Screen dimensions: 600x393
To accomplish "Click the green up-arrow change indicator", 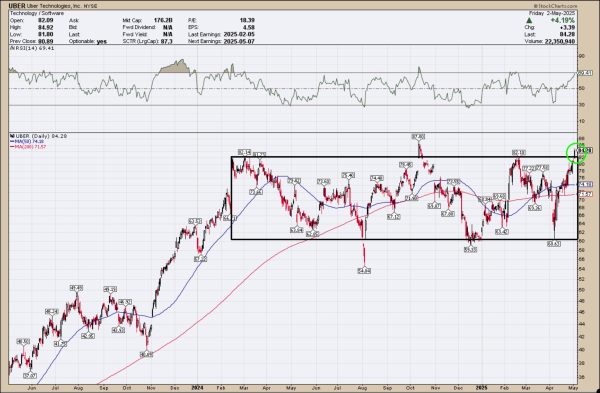I will [529, 20].
